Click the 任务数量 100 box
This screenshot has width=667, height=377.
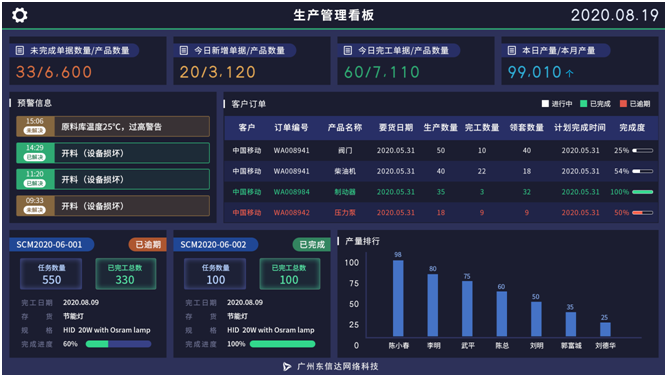tap(215, 274)
